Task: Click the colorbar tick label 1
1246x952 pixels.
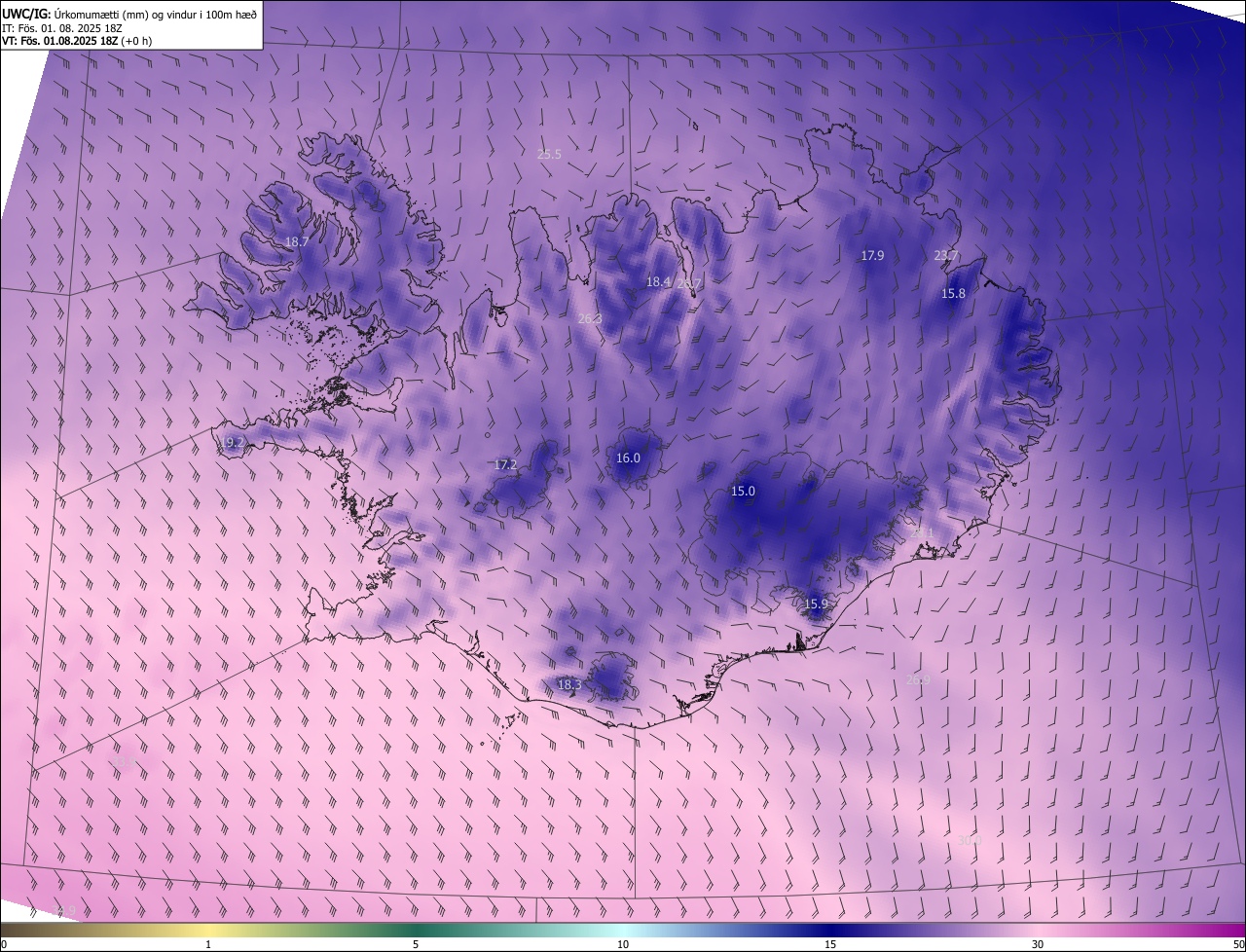Action: pyautogui.click(x=208, y=944)
